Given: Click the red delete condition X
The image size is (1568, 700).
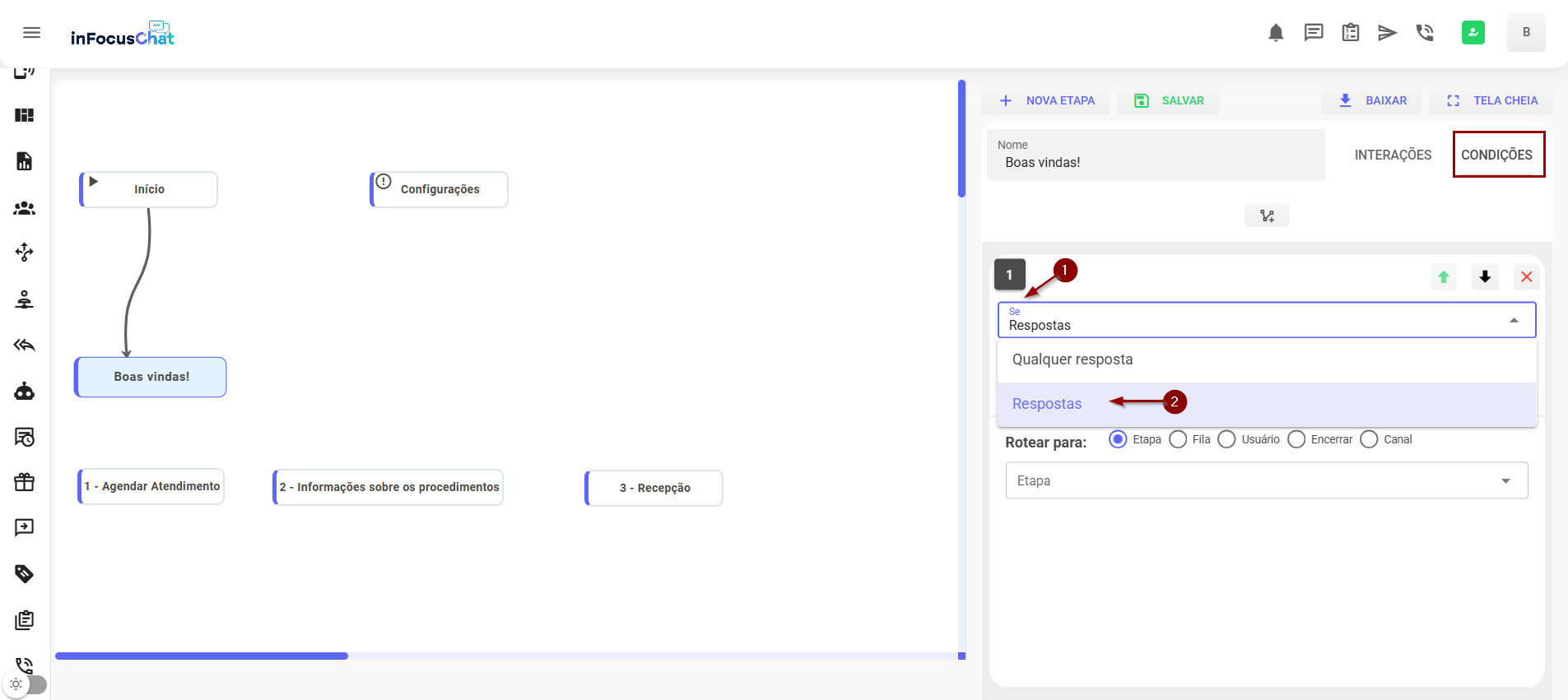Looking at the screenshot, I should click(x=1526, y=277).
